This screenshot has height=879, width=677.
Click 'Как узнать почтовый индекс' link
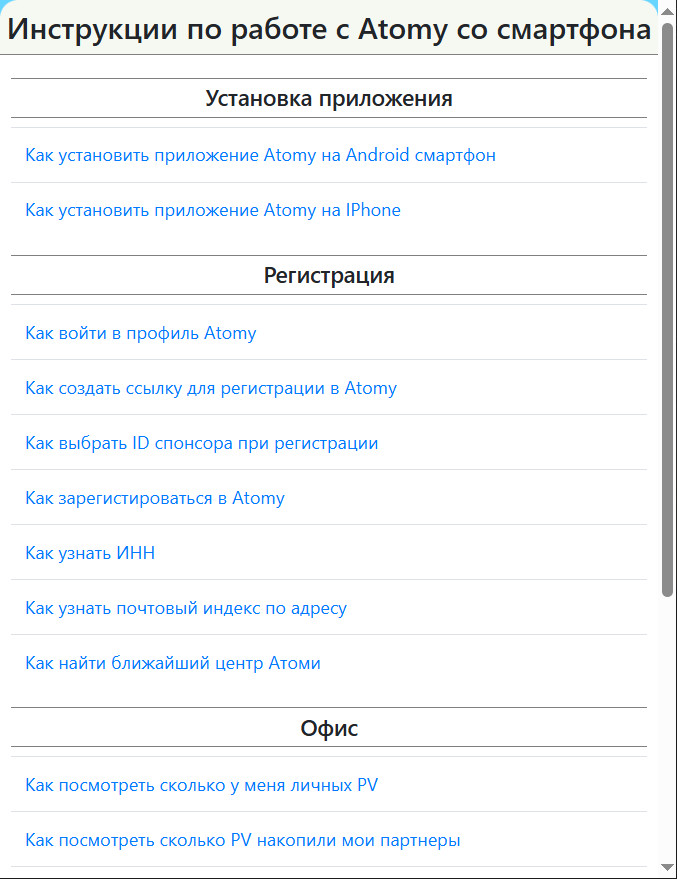click(x=185, y=608)
